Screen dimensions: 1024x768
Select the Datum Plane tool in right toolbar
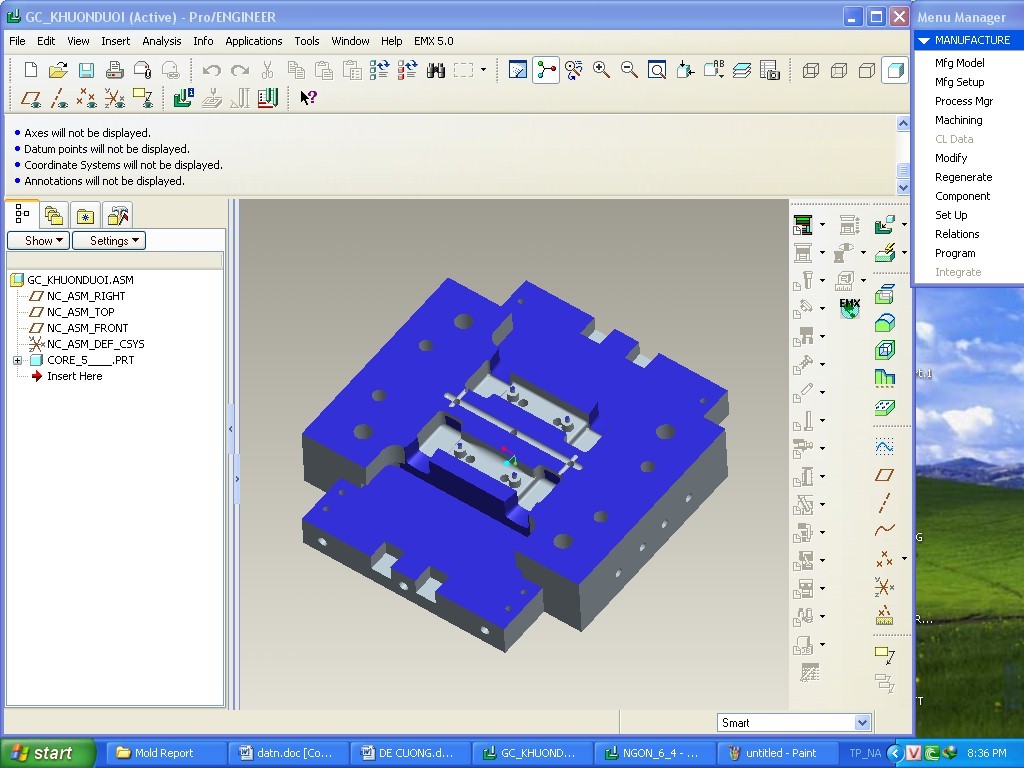click(884, 475)
